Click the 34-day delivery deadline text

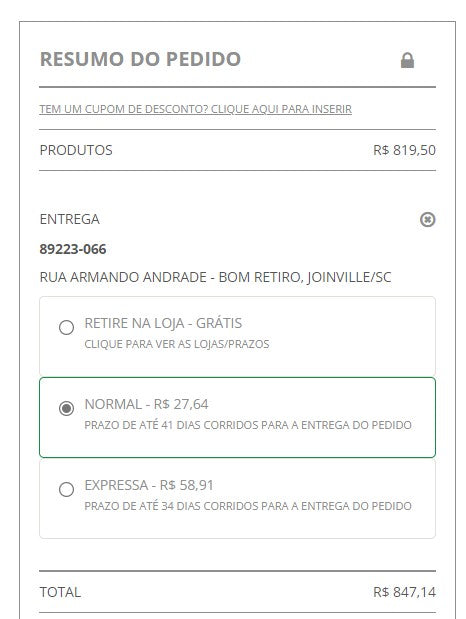click(x=248, y=506)
